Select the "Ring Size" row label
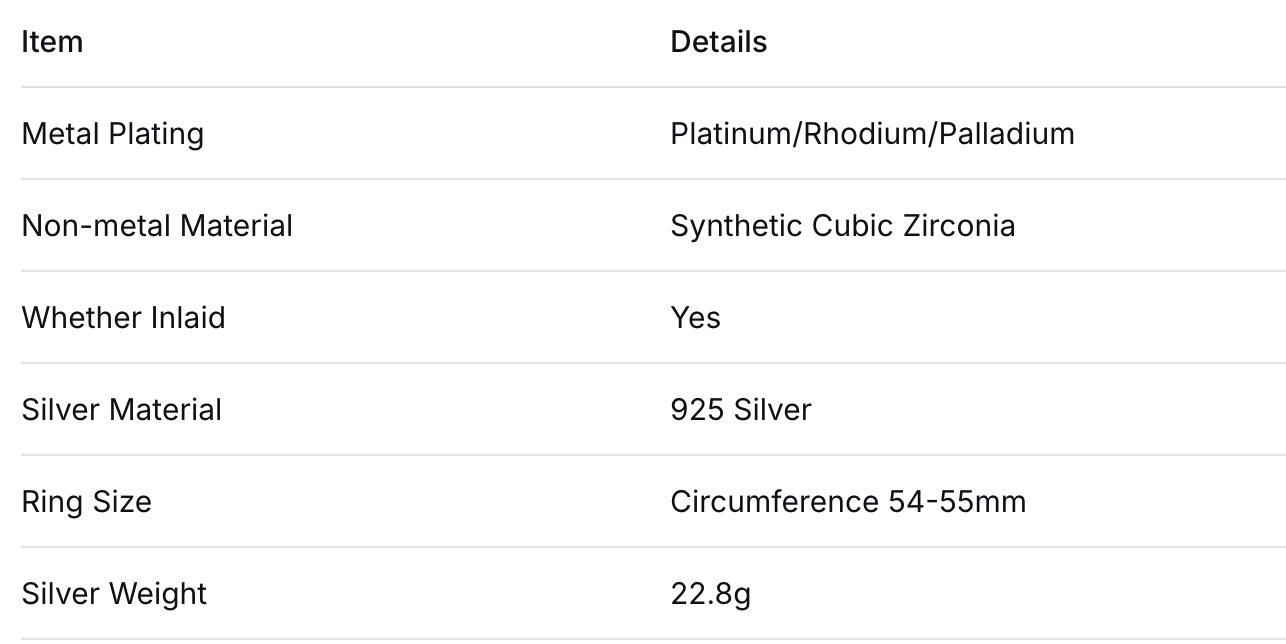Image resolution: width=1286 pixels, height=644 pixels. tap(86, 502)
